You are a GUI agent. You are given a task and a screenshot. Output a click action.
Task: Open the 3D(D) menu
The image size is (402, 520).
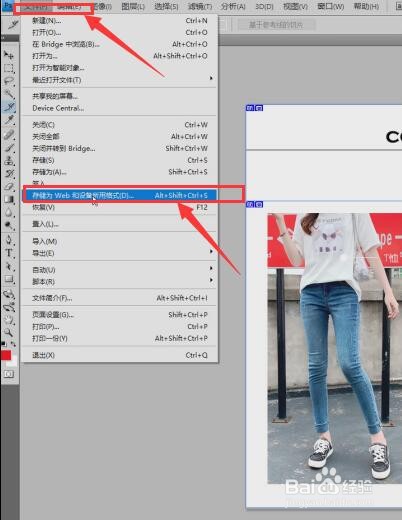[x=264, y=6]
